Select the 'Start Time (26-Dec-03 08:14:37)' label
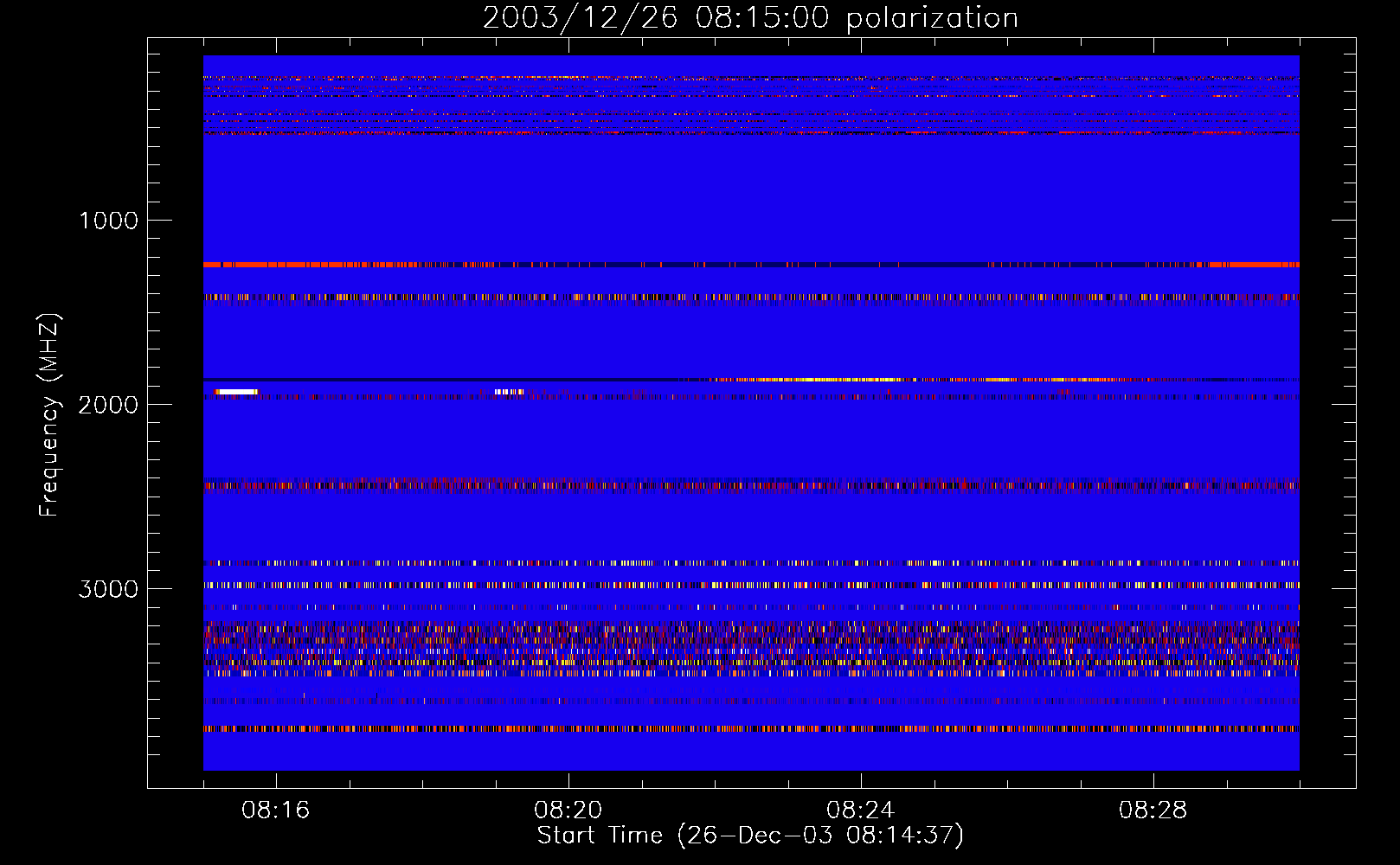1400x865 pixels. point(750,836)
